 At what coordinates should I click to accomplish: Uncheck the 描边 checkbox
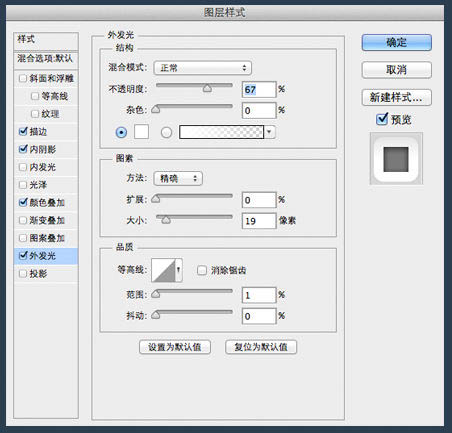(x=23, y=131)
